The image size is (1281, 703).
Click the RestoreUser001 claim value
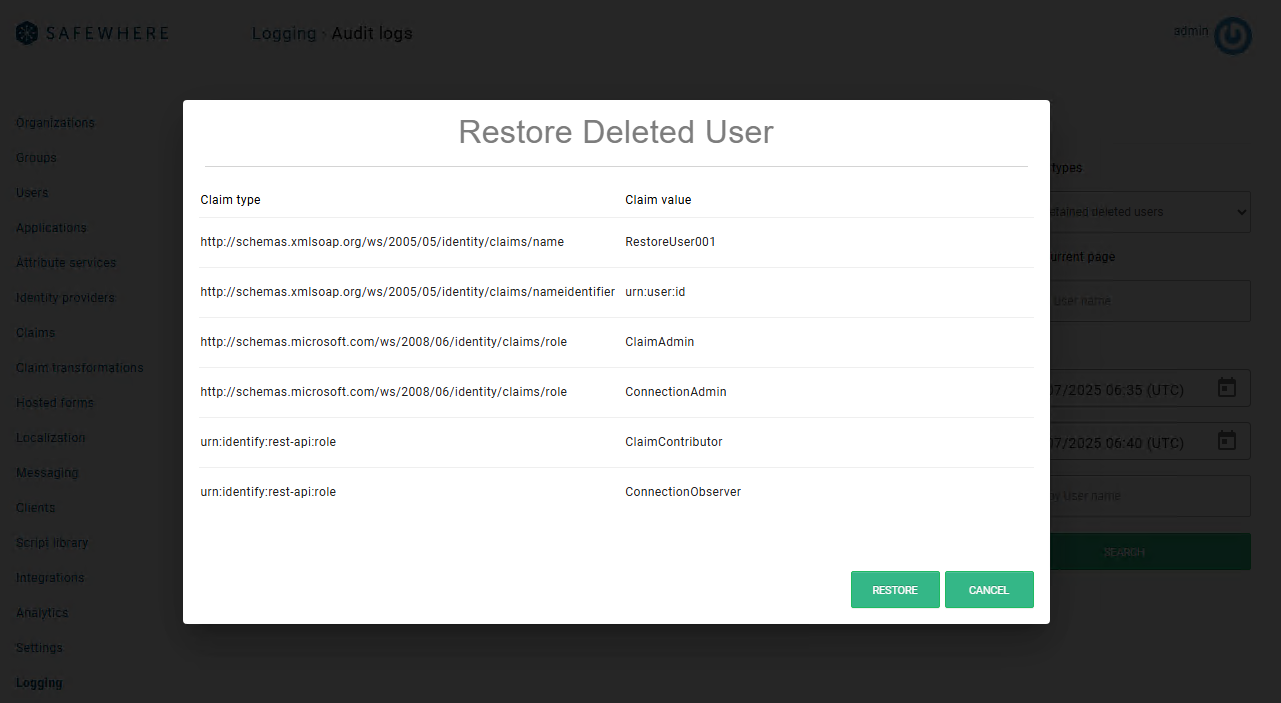(670, 242)
